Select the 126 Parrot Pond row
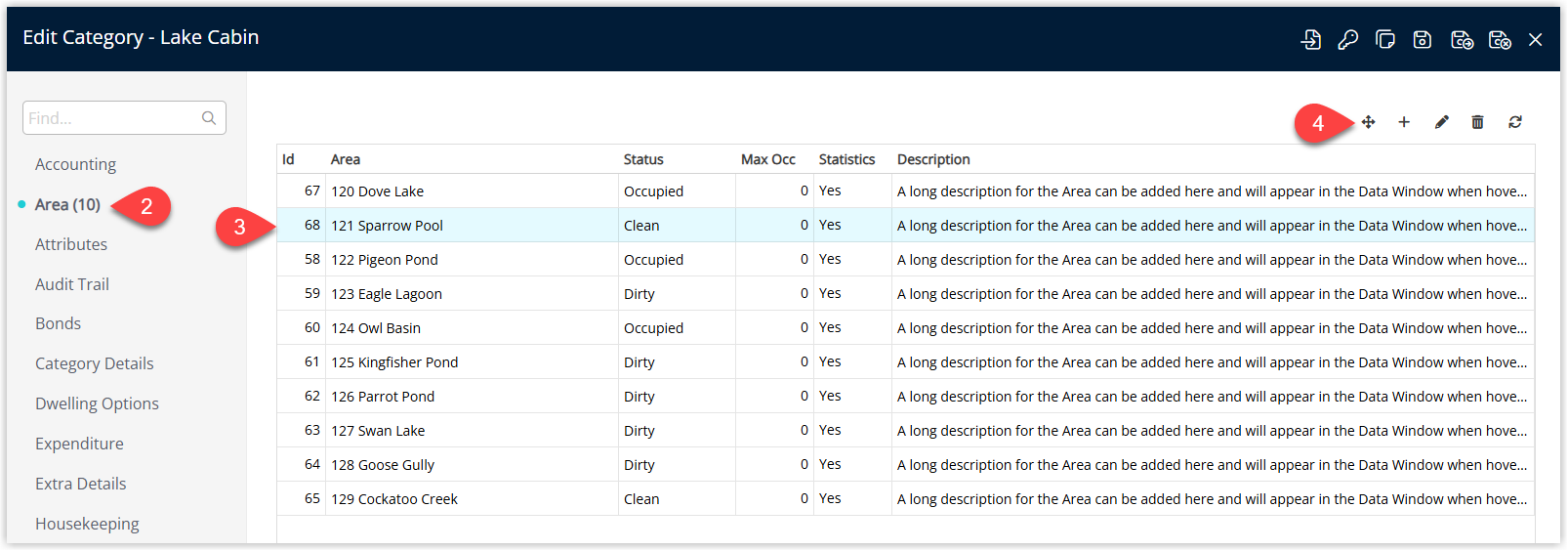1568x551 pixels. tap(906, 396)
